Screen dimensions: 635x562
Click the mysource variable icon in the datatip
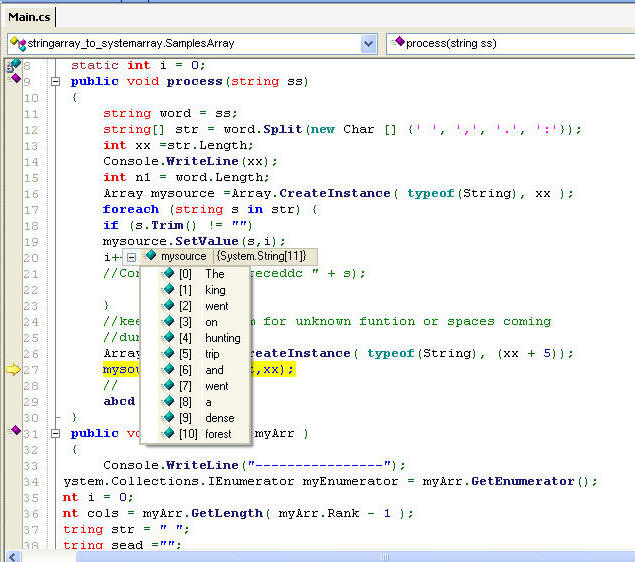point(151,257)
